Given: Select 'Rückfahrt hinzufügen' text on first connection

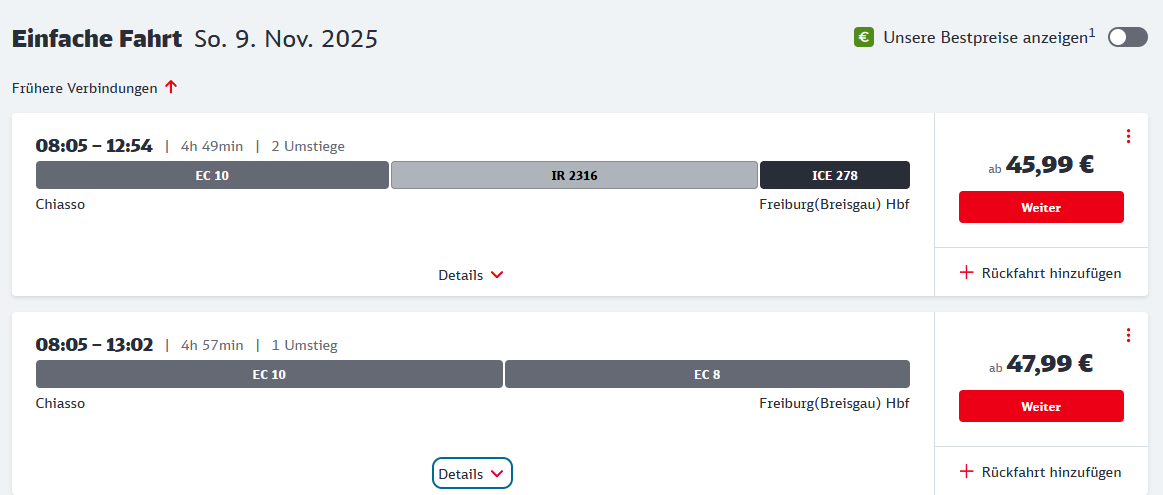Looking at the screenshot, I should [x=1051, y=273].
